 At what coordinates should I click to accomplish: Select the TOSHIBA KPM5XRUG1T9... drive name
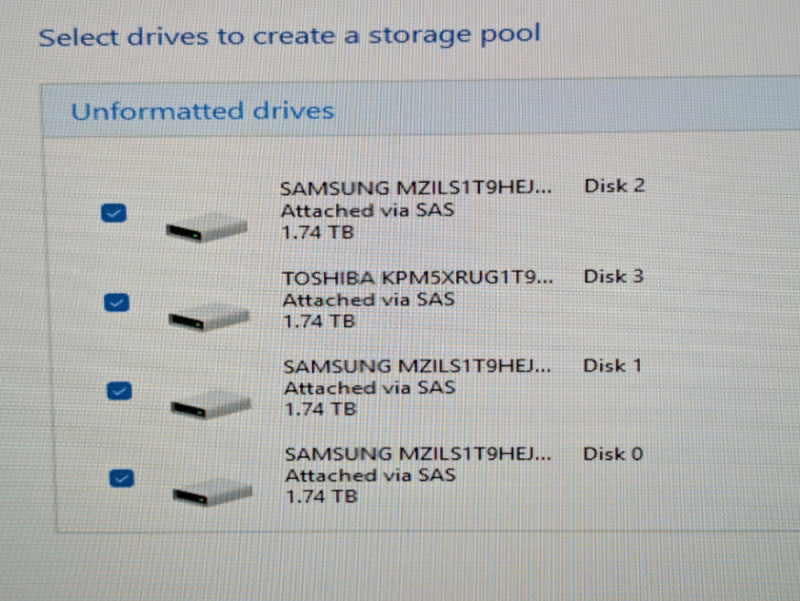[418, 278]
